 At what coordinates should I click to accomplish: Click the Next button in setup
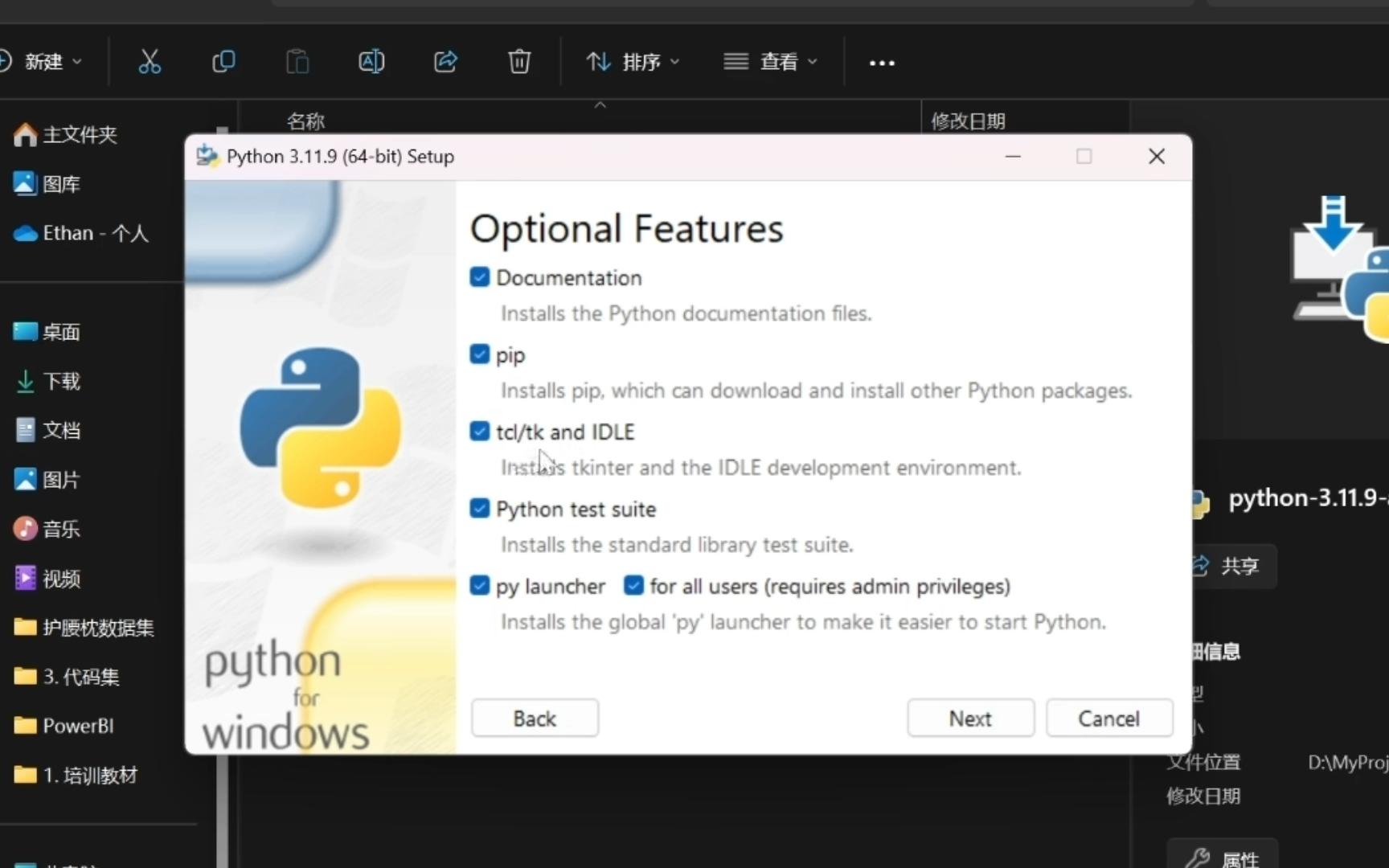[x=970, y=718]
